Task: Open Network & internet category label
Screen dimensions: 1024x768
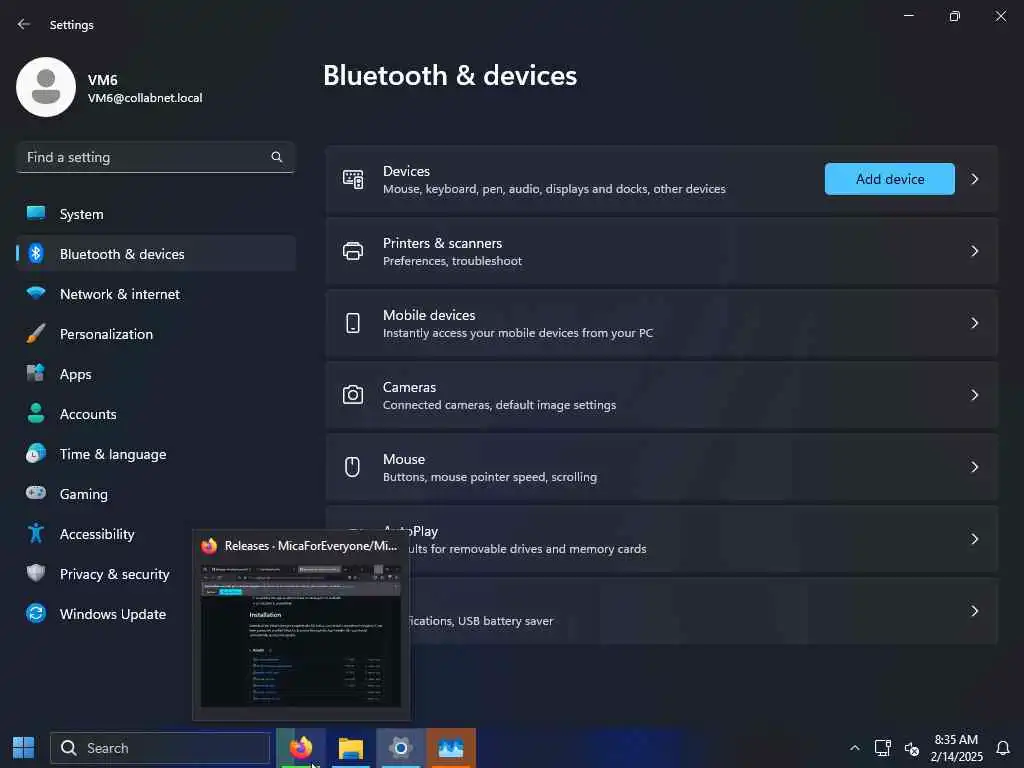Action: click(120, 294)
